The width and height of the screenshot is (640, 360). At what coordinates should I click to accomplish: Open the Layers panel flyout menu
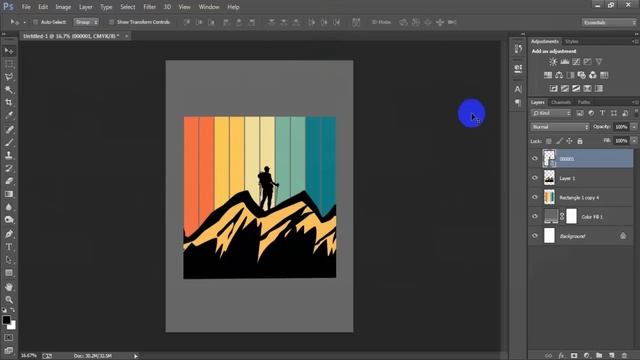(x=635, y=102)
